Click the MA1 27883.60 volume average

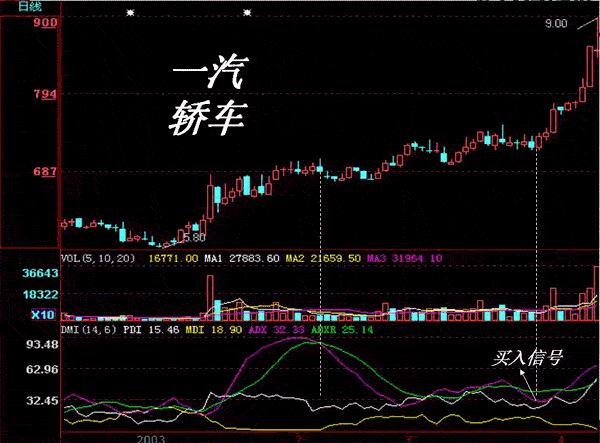[x=242, y=259]
